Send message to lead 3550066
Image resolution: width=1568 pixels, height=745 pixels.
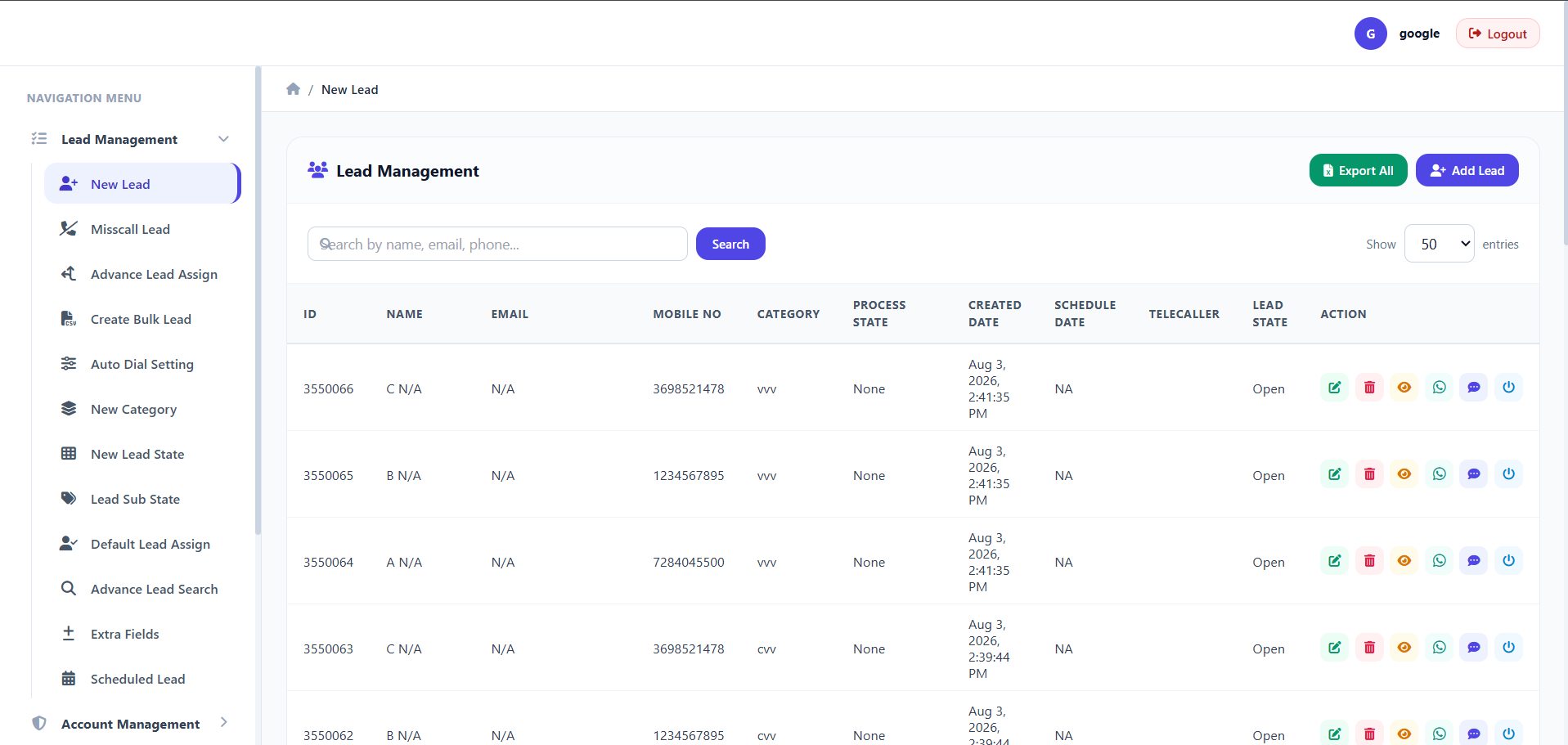[x=1474, y=388]
